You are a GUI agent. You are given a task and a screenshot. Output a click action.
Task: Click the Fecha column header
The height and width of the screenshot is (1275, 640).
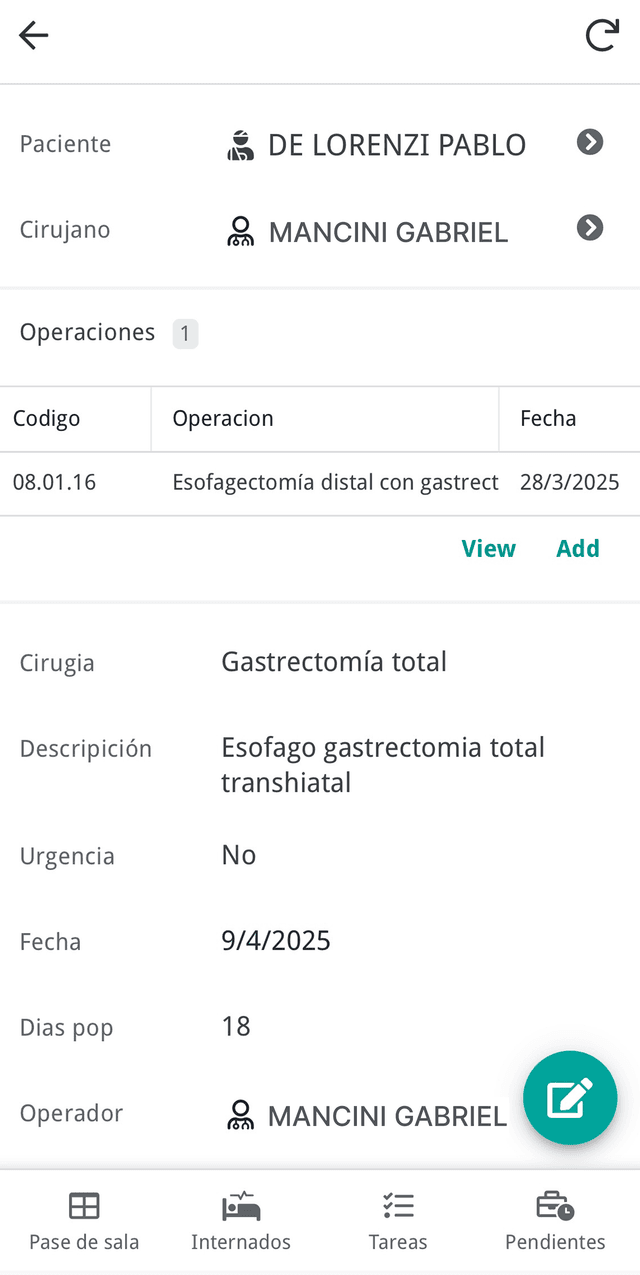[548, 418]
